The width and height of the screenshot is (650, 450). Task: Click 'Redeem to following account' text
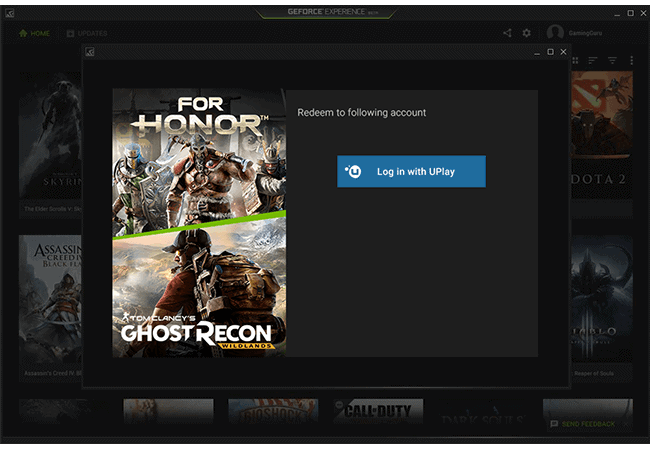pyautogui.click(x=361, y=113)
